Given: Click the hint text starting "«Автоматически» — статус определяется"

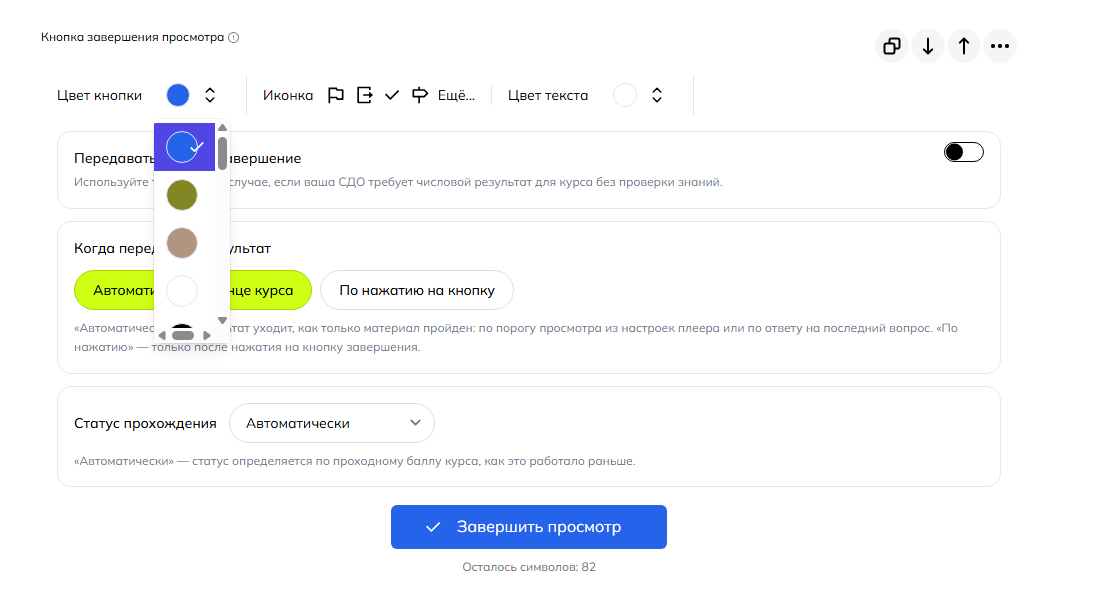Looking at the screenshot, I should 354,461.
